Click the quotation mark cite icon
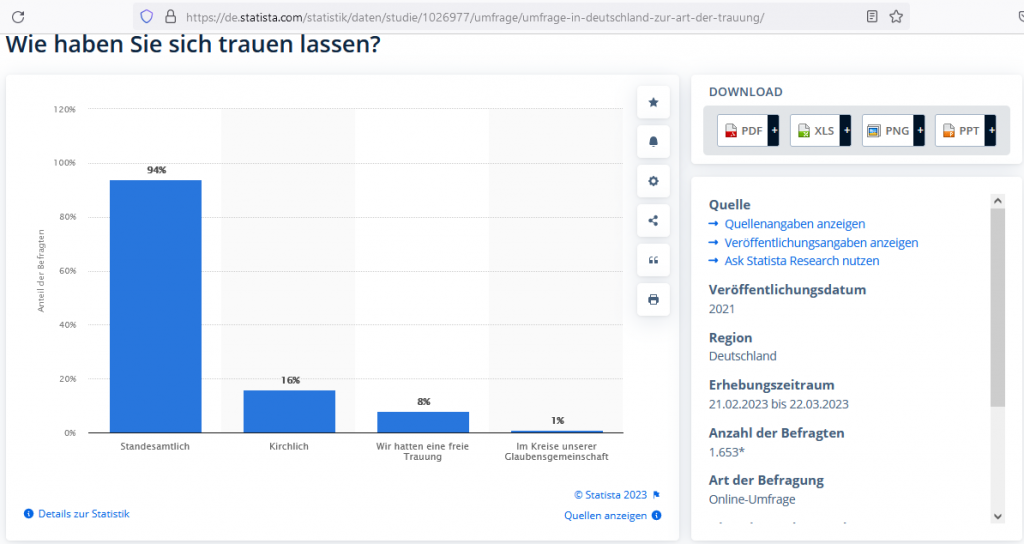Screen dimensions: 1024x544 653,260
